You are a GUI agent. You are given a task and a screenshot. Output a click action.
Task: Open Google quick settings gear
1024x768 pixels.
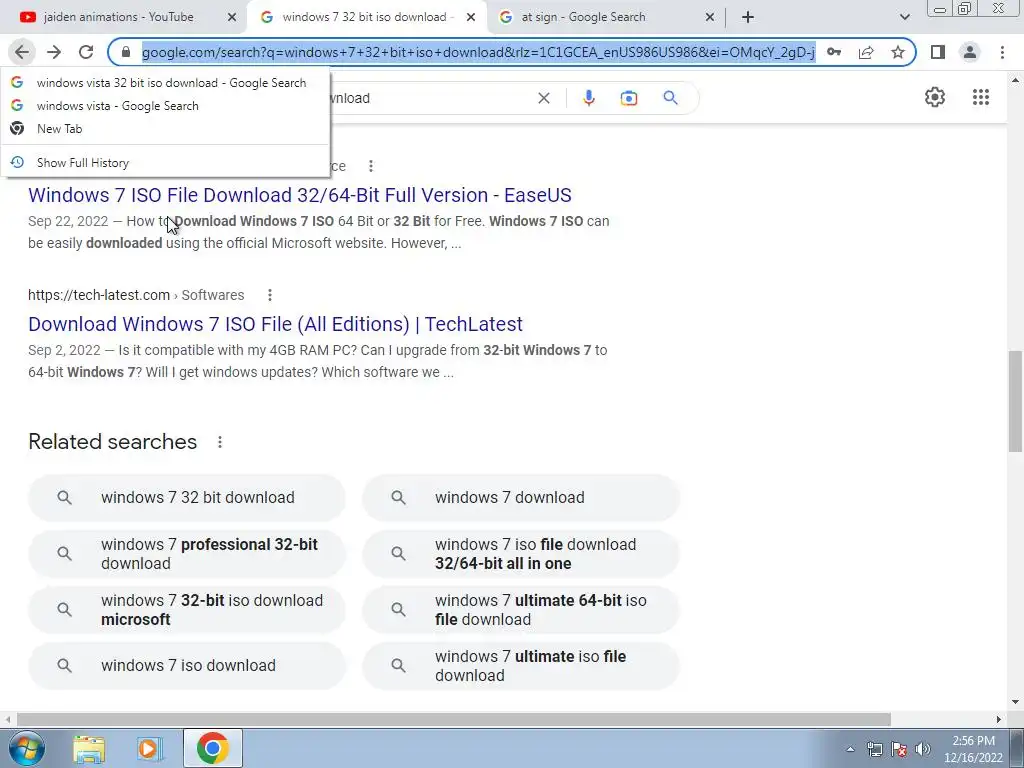click(935, 97)
